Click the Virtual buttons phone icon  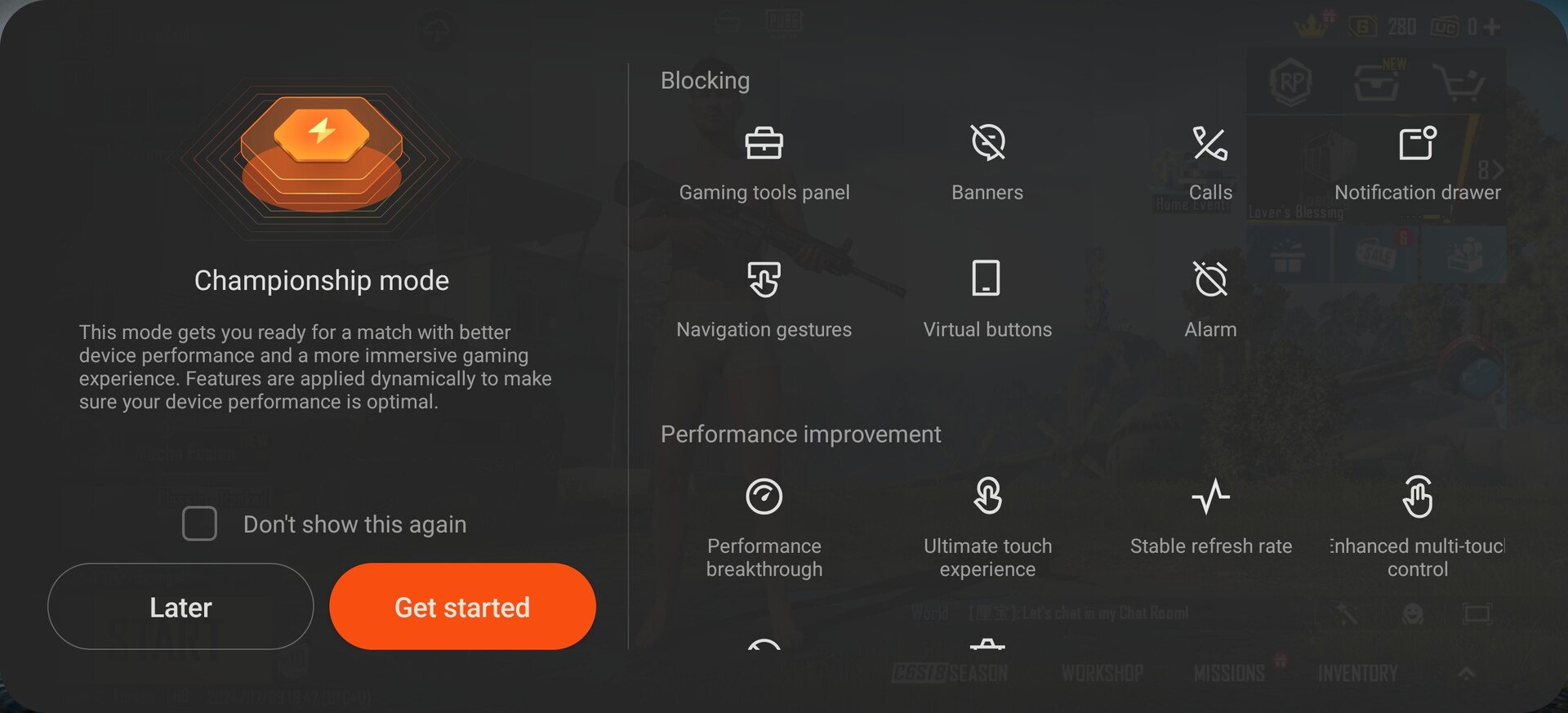click(x=987, y=278)
